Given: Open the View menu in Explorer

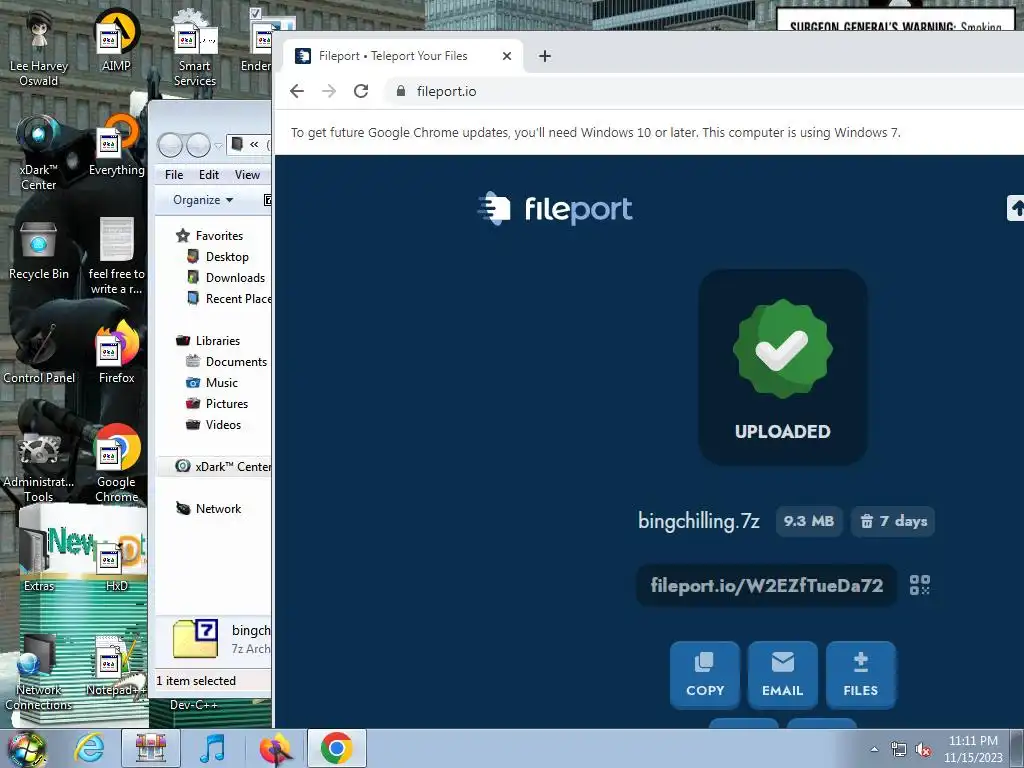Looking at the screenshot, I should tap(247, 175).
